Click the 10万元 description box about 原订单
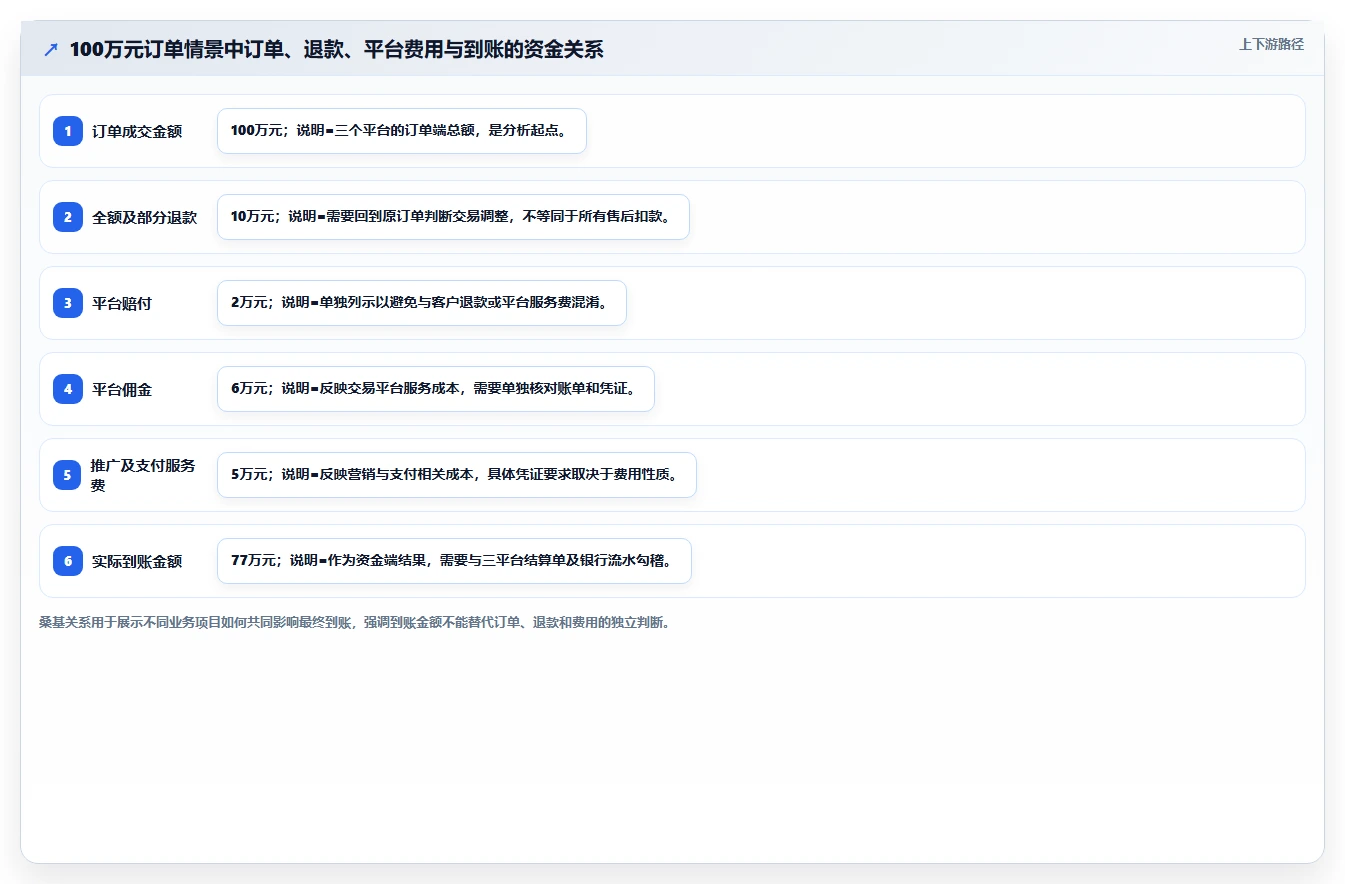 tap(453, 217)
